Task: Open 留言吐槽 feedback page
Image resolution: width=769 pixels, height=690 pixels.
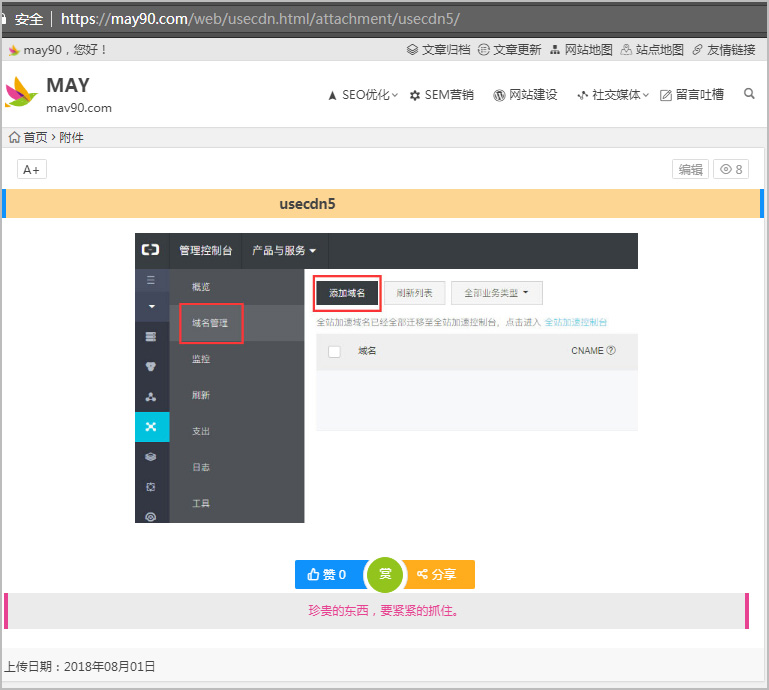Action: 692,95
